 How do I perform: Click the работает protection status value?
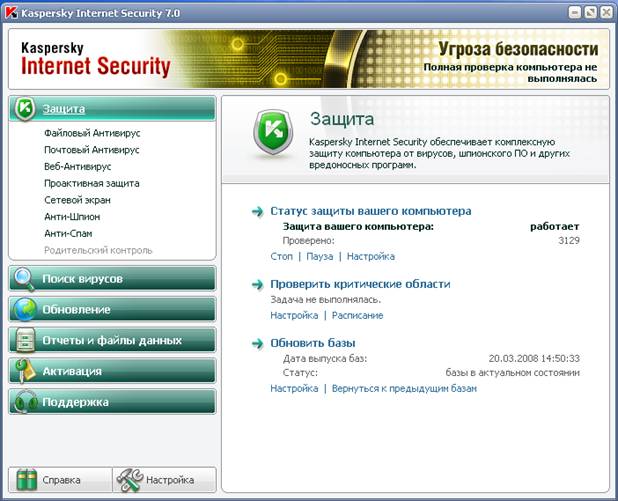[x=555, y=227]
